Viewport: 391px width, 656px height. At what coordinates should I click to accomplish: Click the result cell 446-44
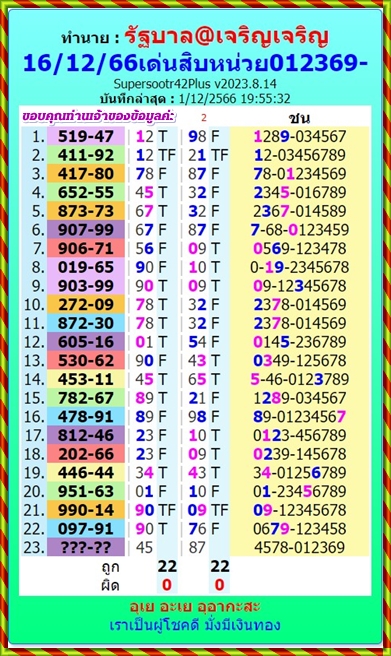(x=86, y=473)
